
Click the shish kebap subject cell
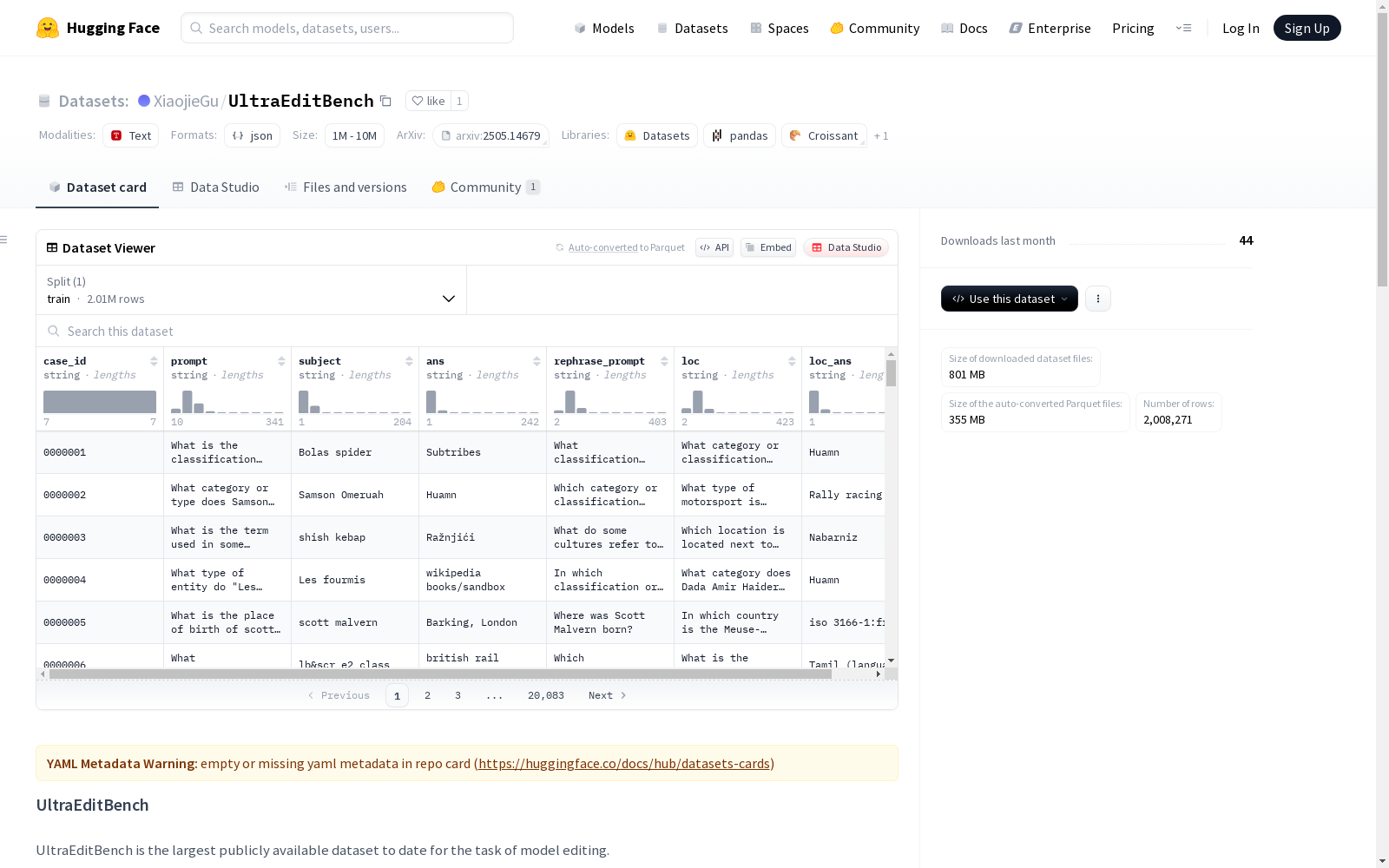(355, 537)
